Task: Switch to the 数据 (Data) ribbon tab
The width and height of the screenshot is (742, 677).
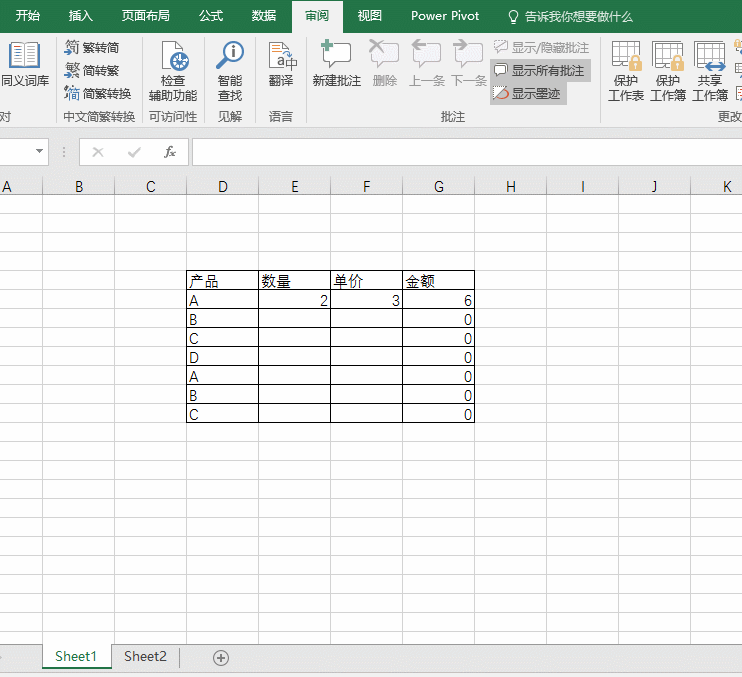Action: [x=264, y=16]
